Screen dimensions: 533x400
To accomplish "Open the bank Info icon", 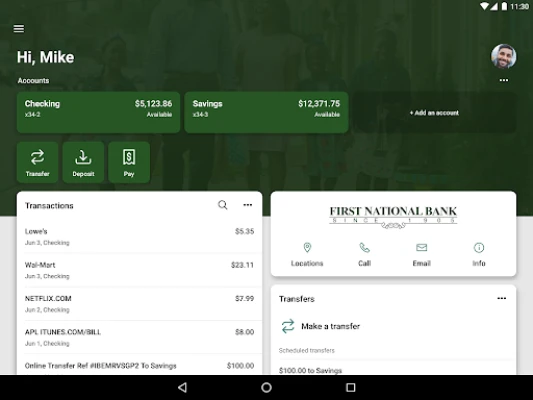I will click(479, 247).
